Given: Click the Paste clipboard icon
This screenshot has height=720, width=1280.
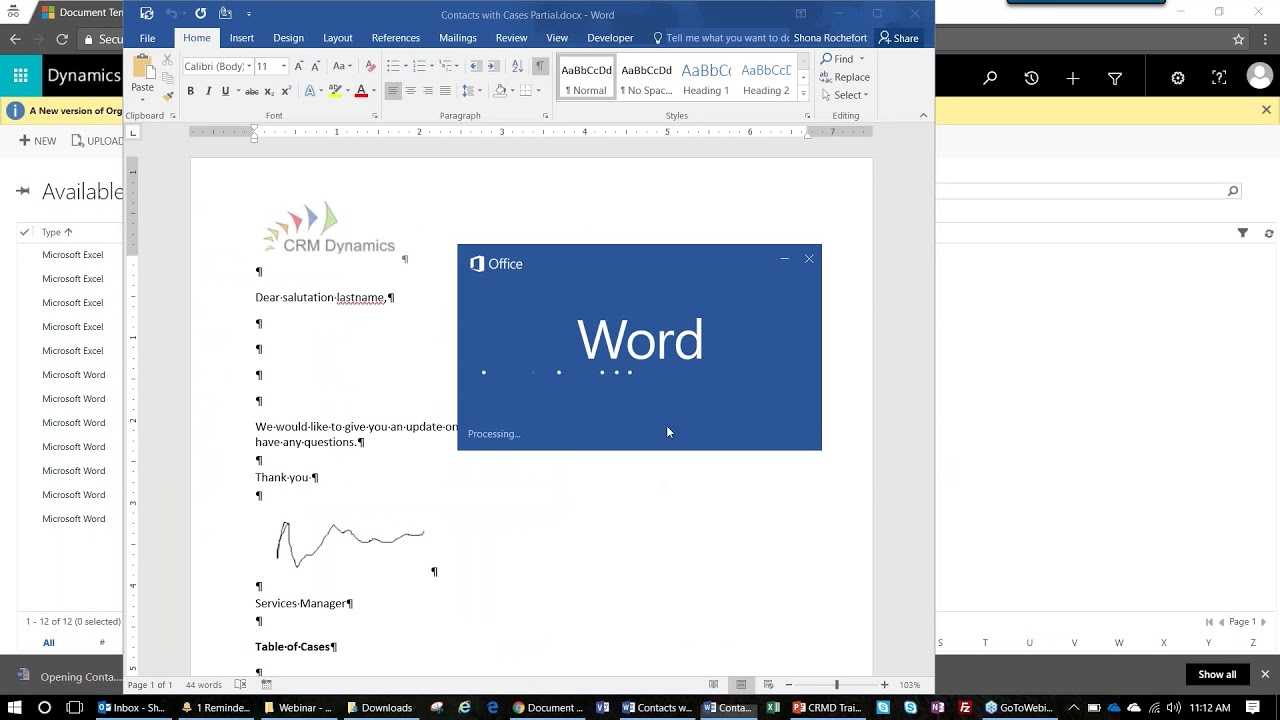Looking at the screenshot, I should click(x=143, y=66).
